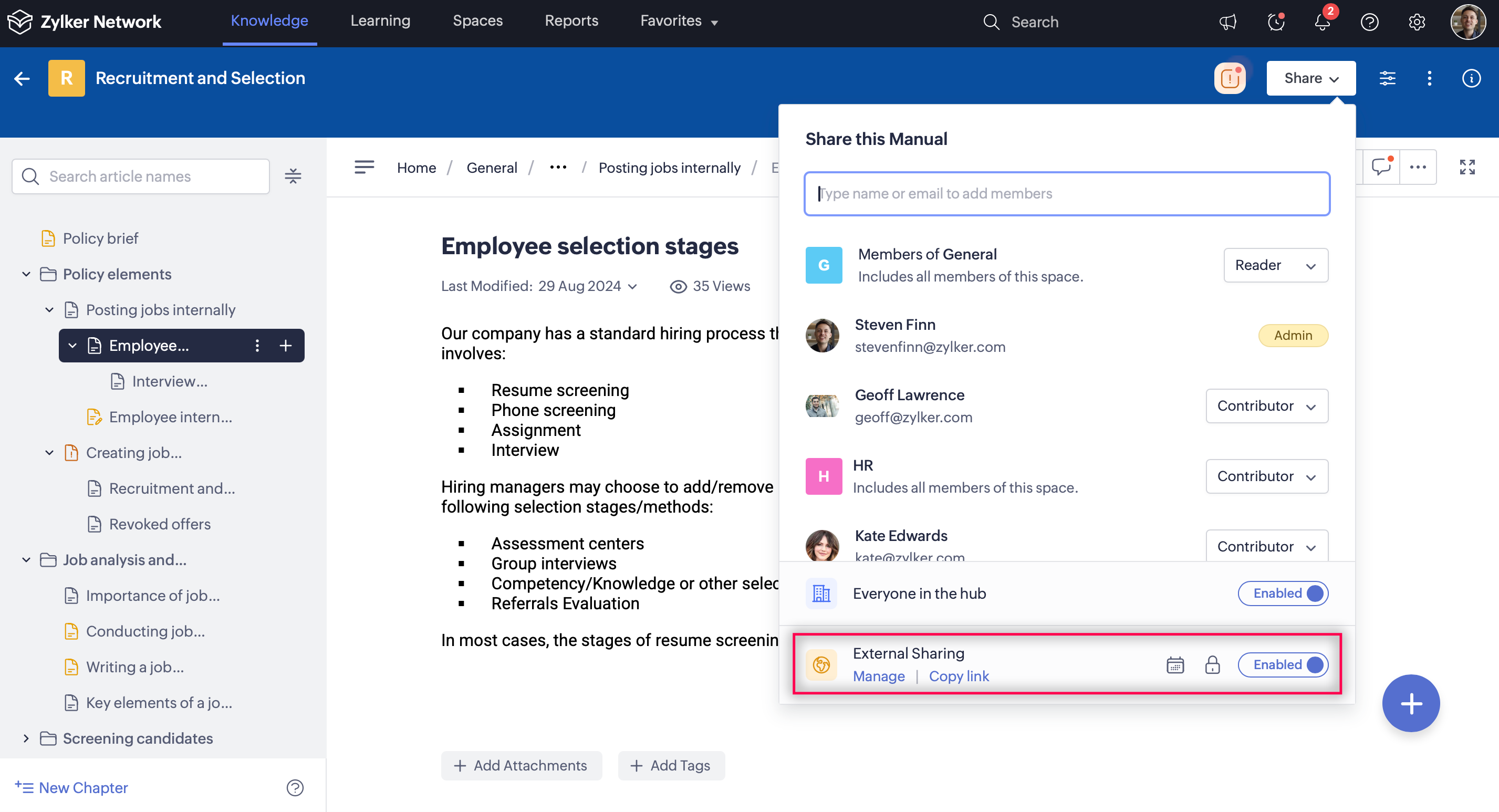The width and height of the screenshot is (1499, 812).
Task: Open manual preferences sliders icon
Action: (1387, 78)
